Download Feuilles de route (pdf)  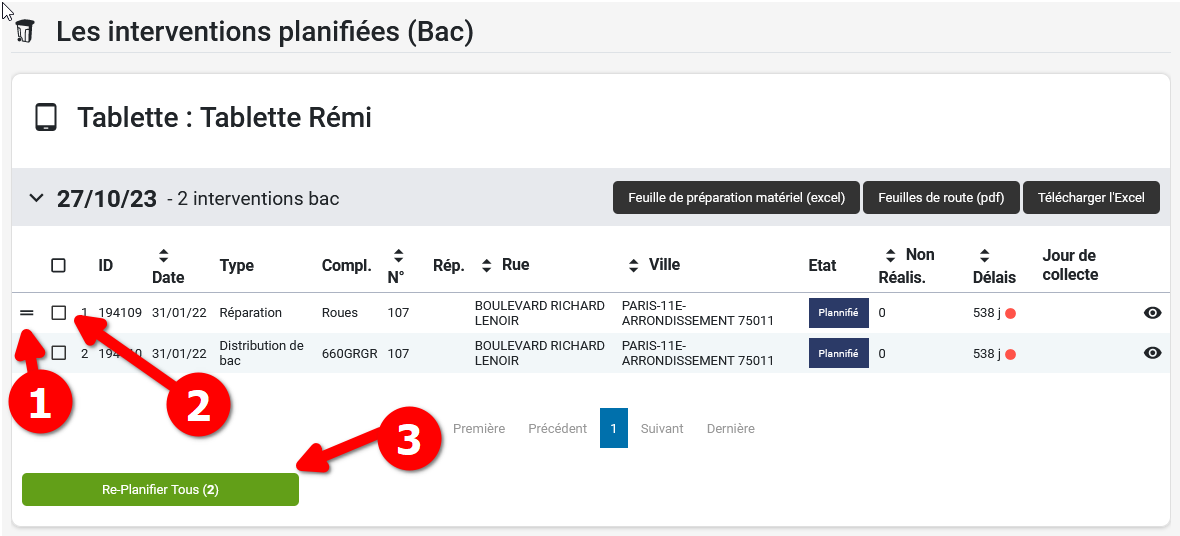(940, 198)
